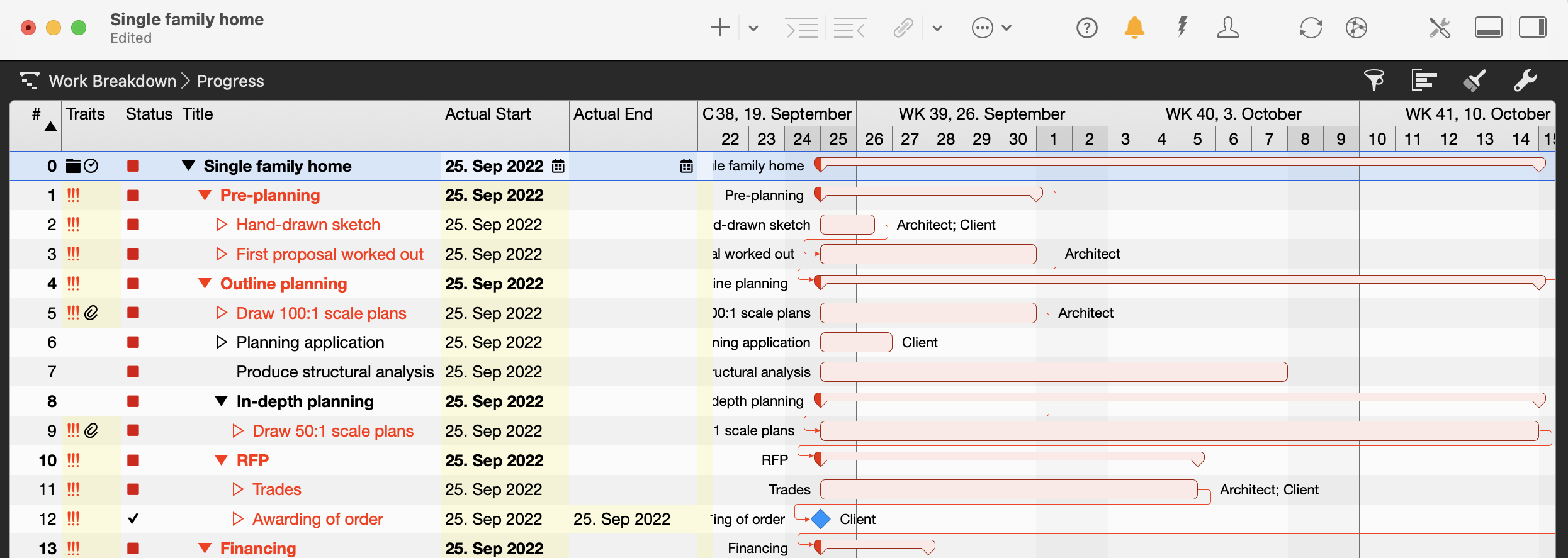1568x558 pixels.
Task: Select Progress in the view breadcrumb
Action: 230,81
